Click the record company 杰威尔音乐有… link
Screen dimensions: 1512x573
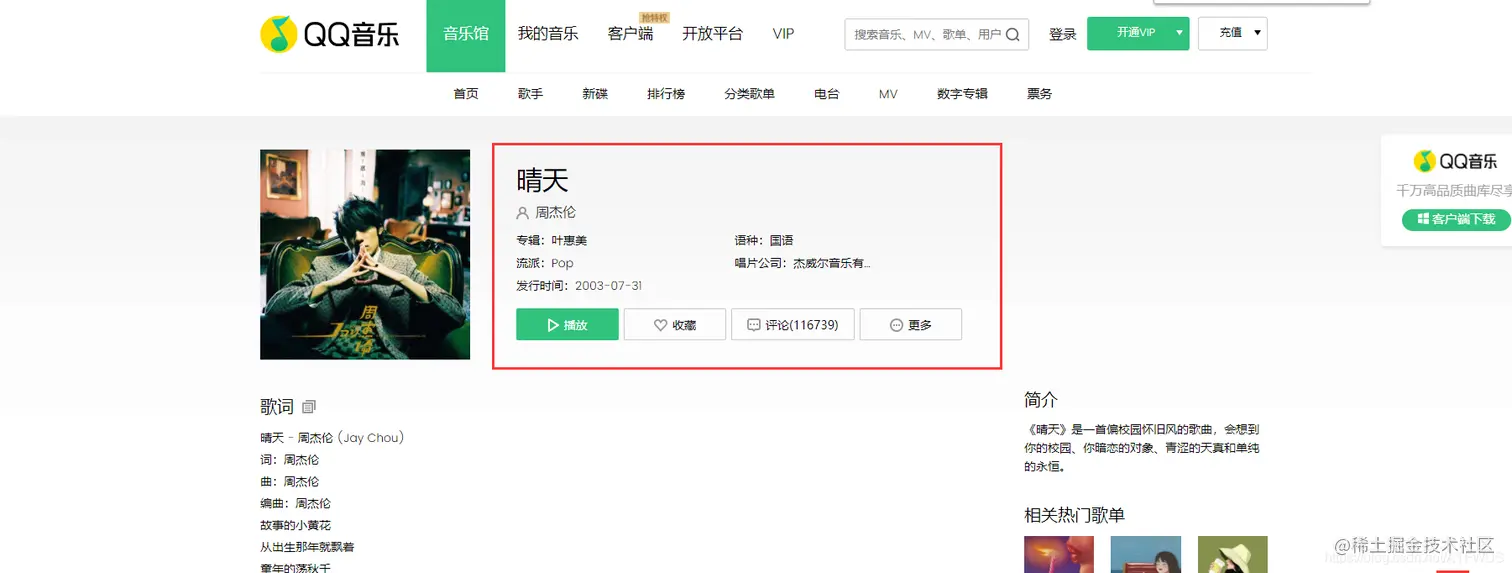pyautogui.click(x=831, y=264)
